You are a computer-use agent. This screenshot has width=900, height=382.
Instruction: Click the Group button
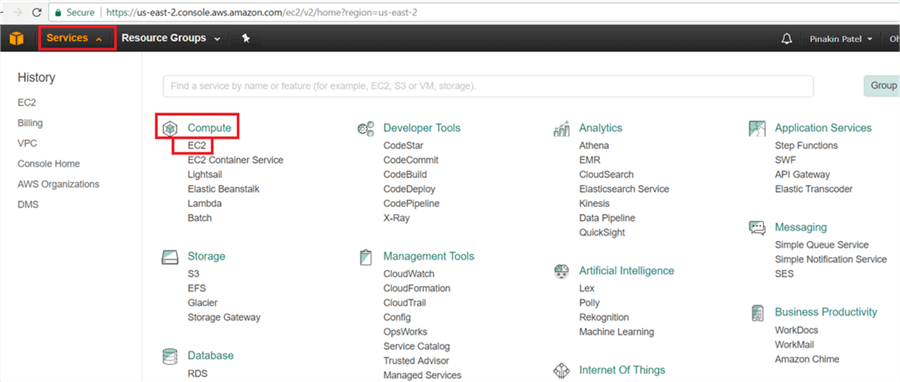[x=882, y=85]
